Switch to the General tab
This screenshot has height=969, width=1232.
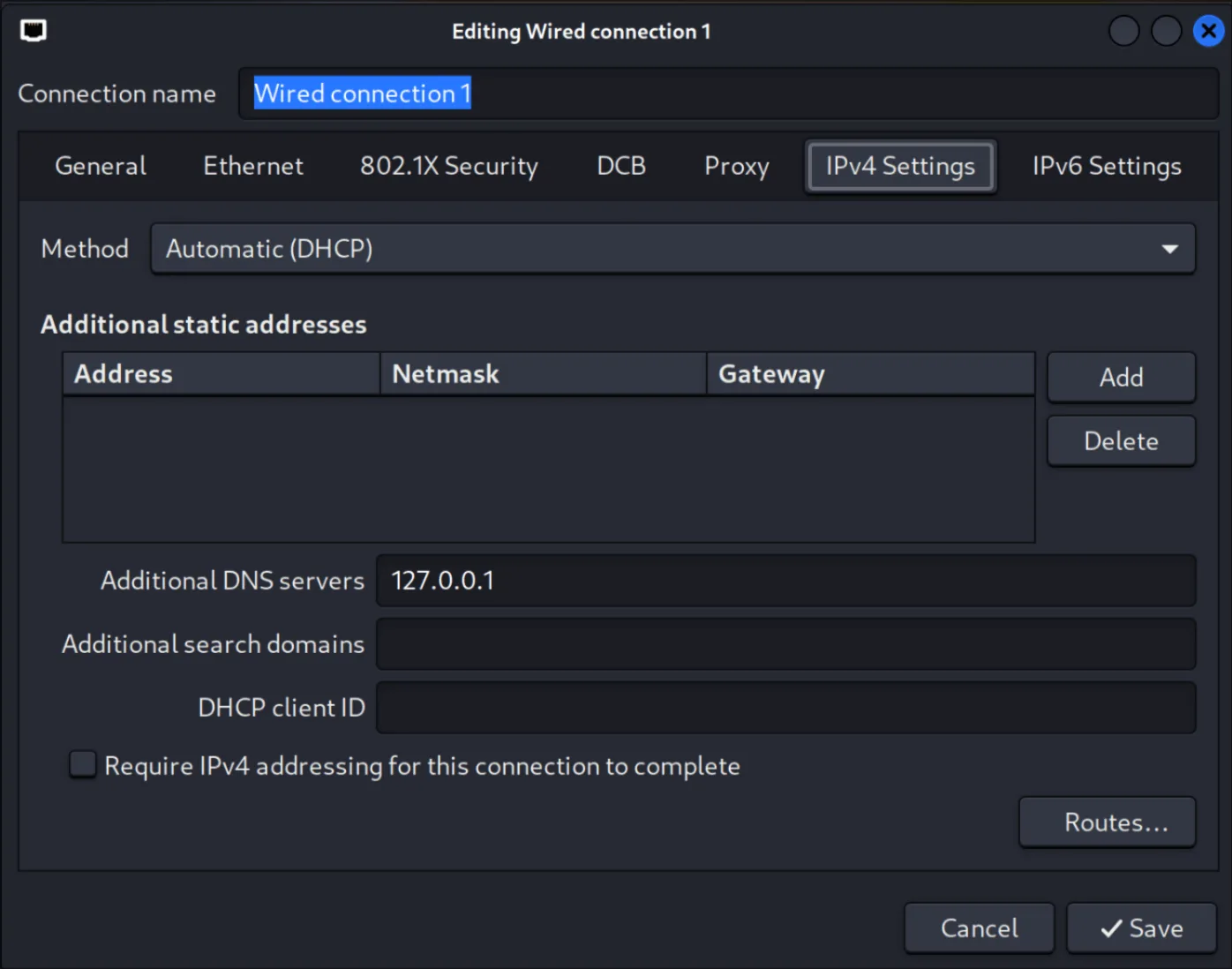100,166
